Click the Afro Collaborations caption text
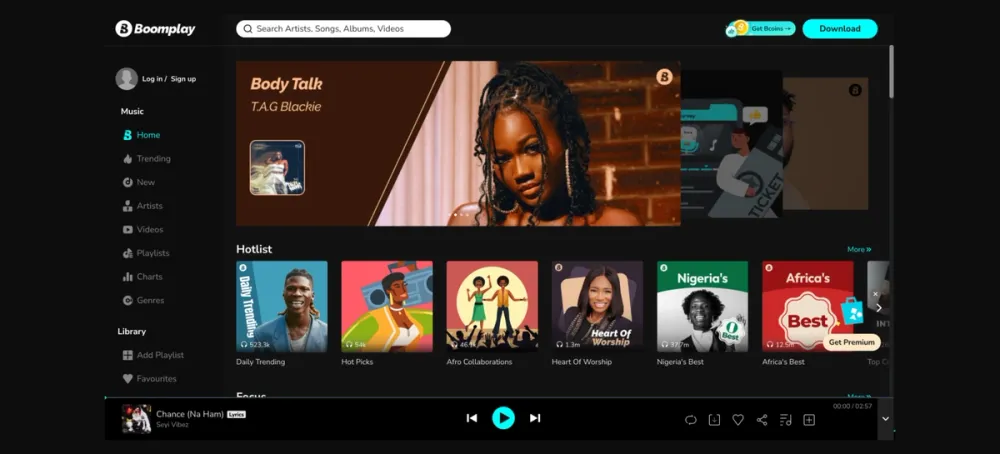 point(479,362)
